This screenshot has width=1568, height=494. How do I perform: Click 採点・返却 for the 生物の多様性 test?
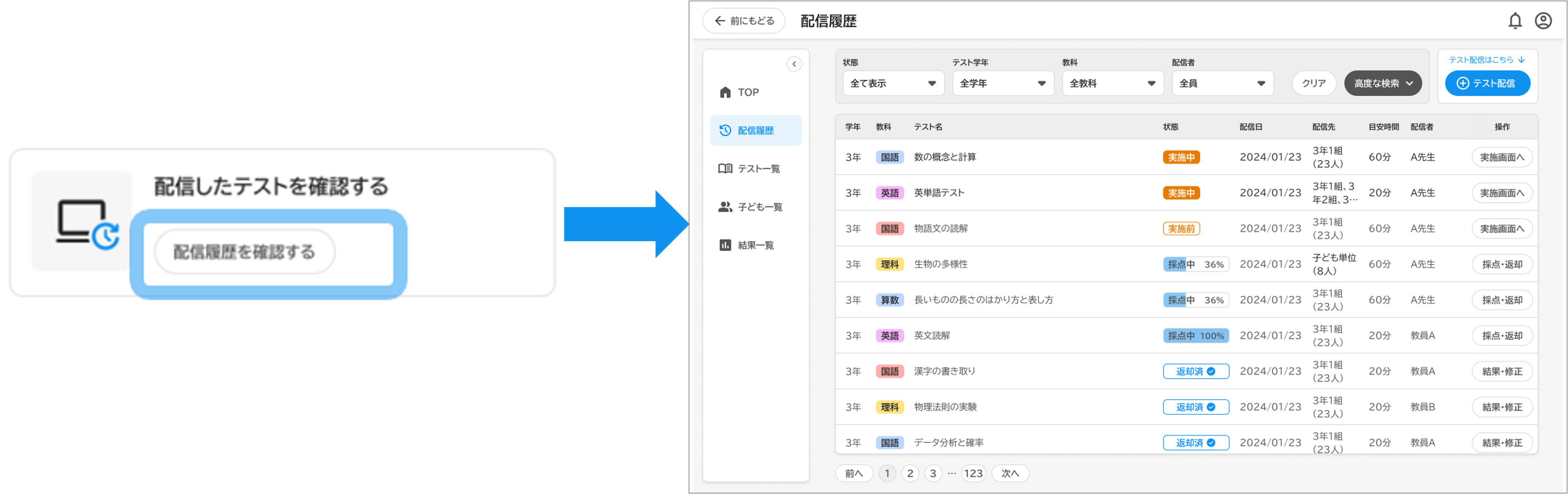pyautogui.click(x=1502, y=265)
